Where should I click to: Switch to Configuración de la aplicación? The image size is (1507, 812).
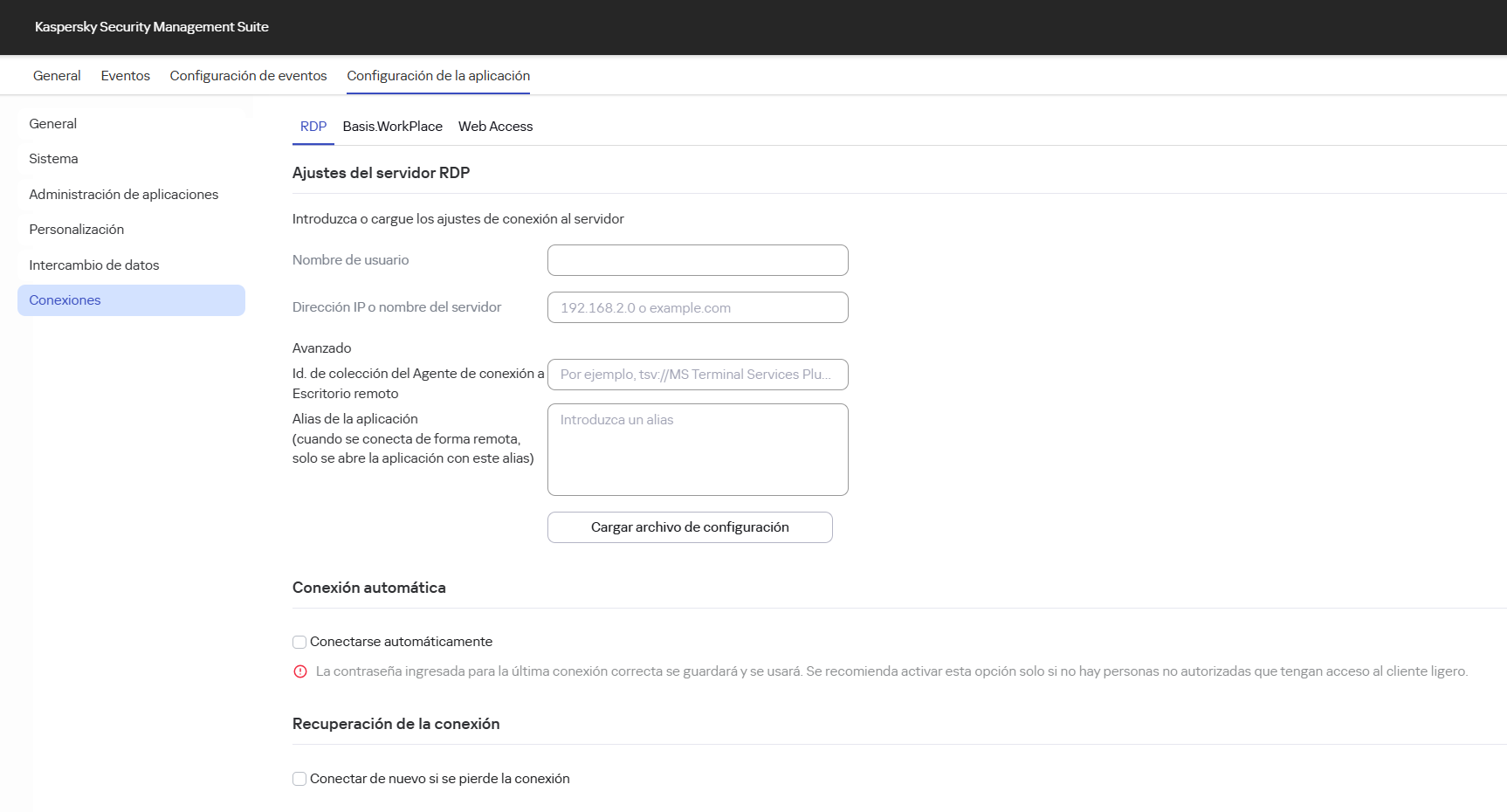[437, 76]
